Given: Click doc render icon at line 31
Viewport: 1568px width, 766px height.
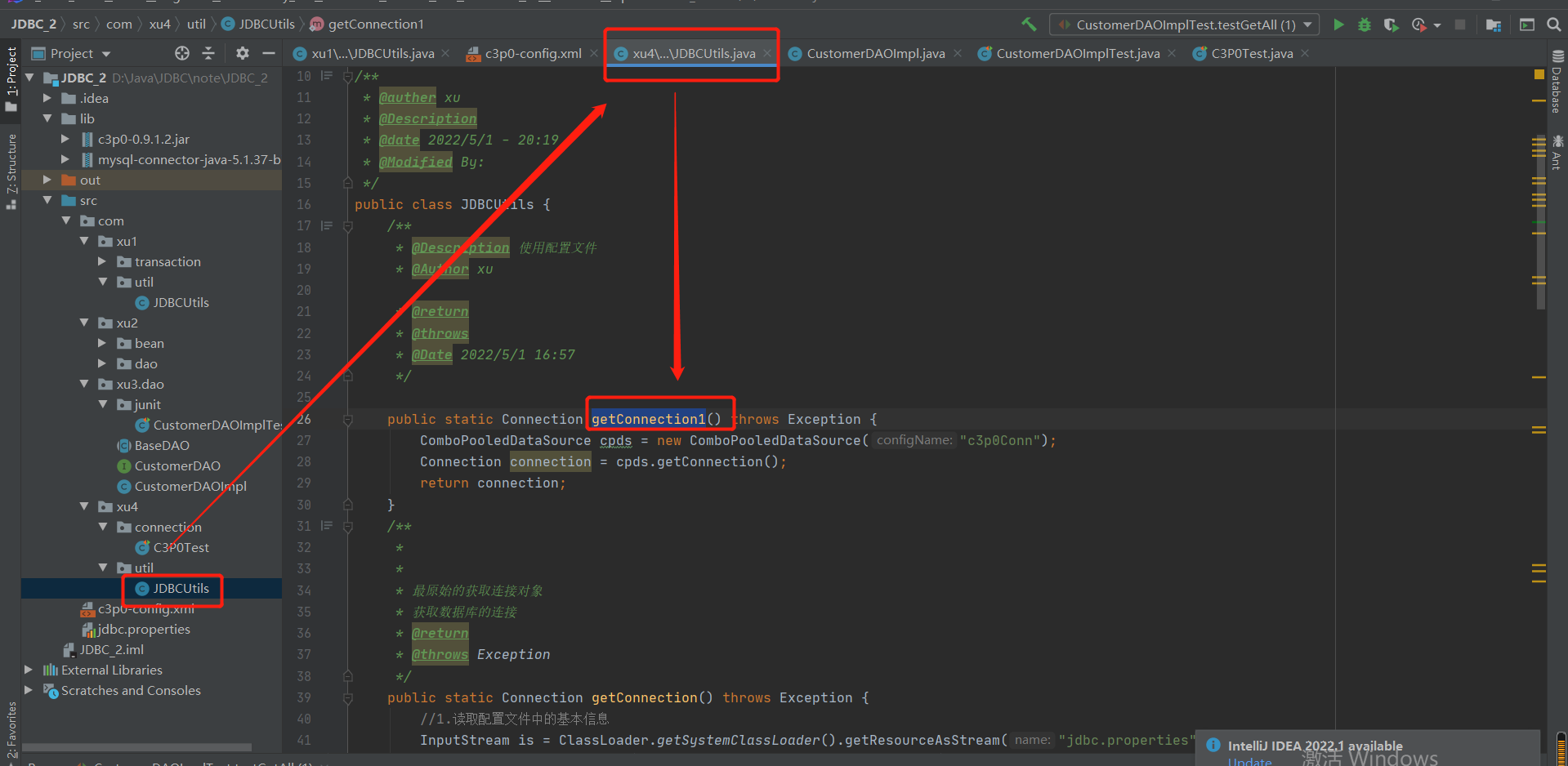Looking at the screenshot, I should click(x=327, y=527).
